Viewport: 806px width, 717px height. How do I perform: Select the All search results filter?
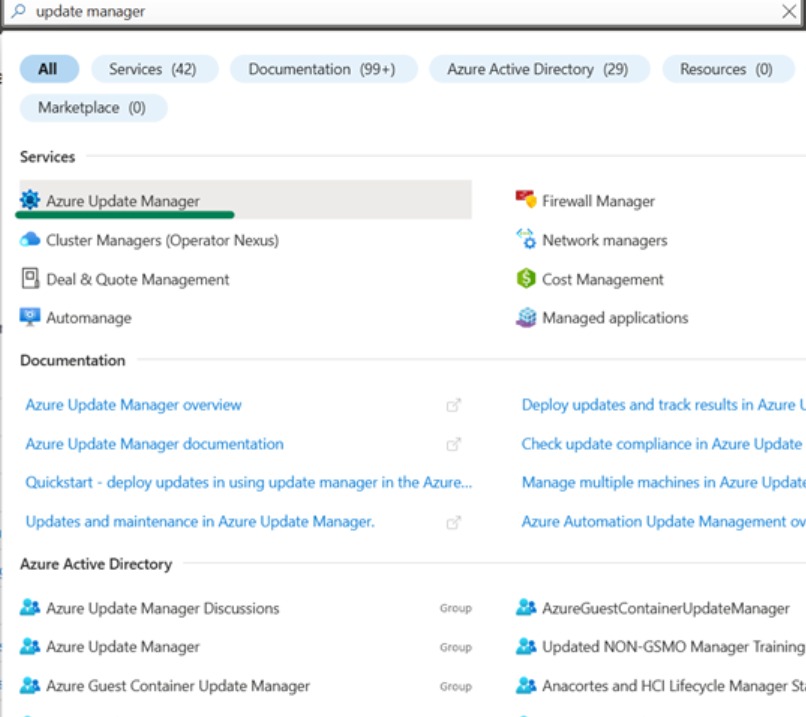point(48,68)
